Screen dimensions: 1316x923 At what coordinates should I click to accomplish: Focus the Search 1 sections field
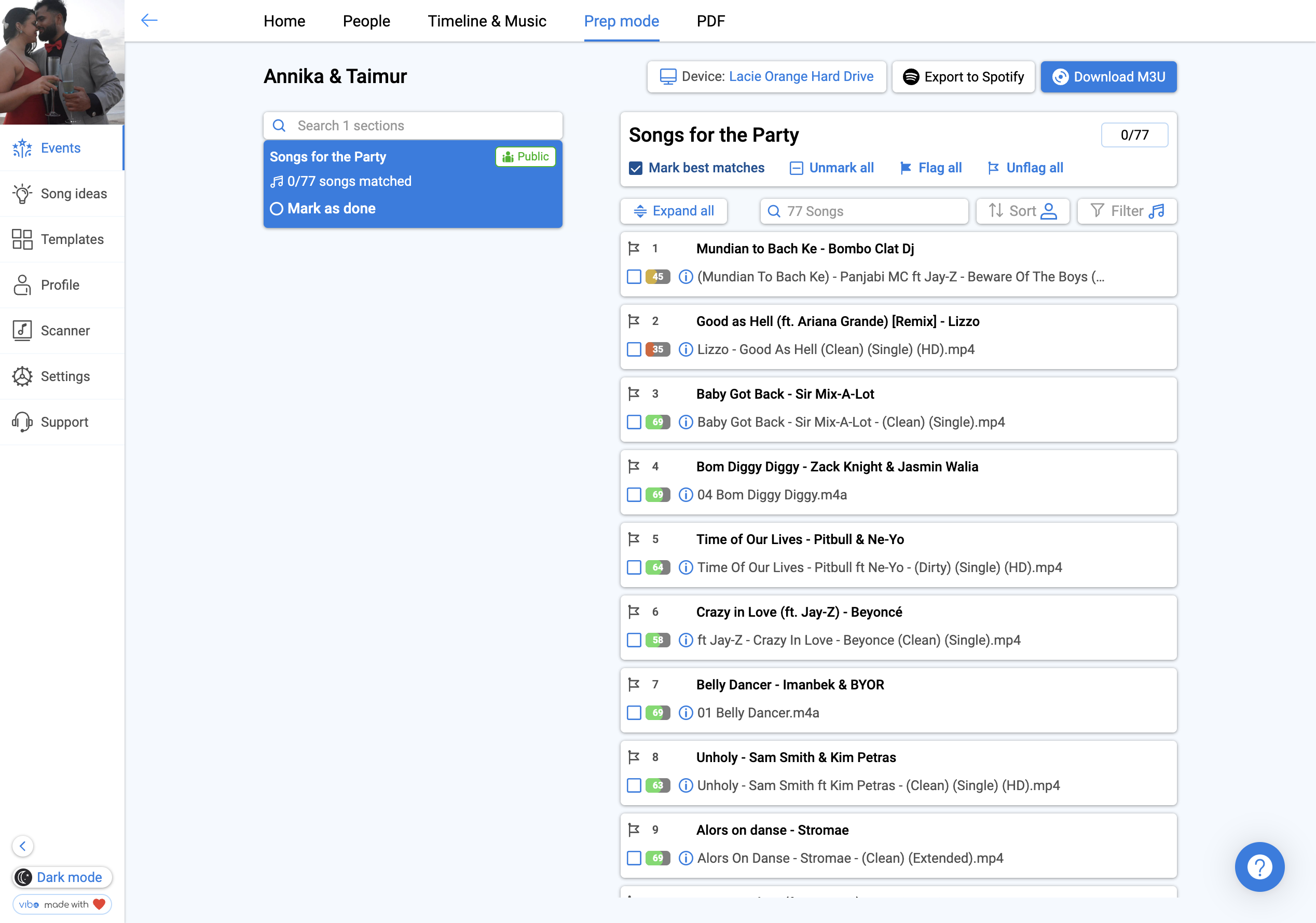413,126
